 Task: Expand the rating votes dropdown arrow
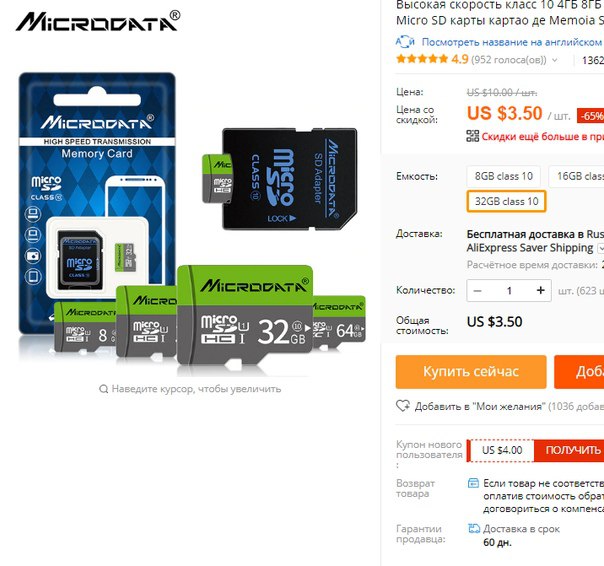point(554,60)
